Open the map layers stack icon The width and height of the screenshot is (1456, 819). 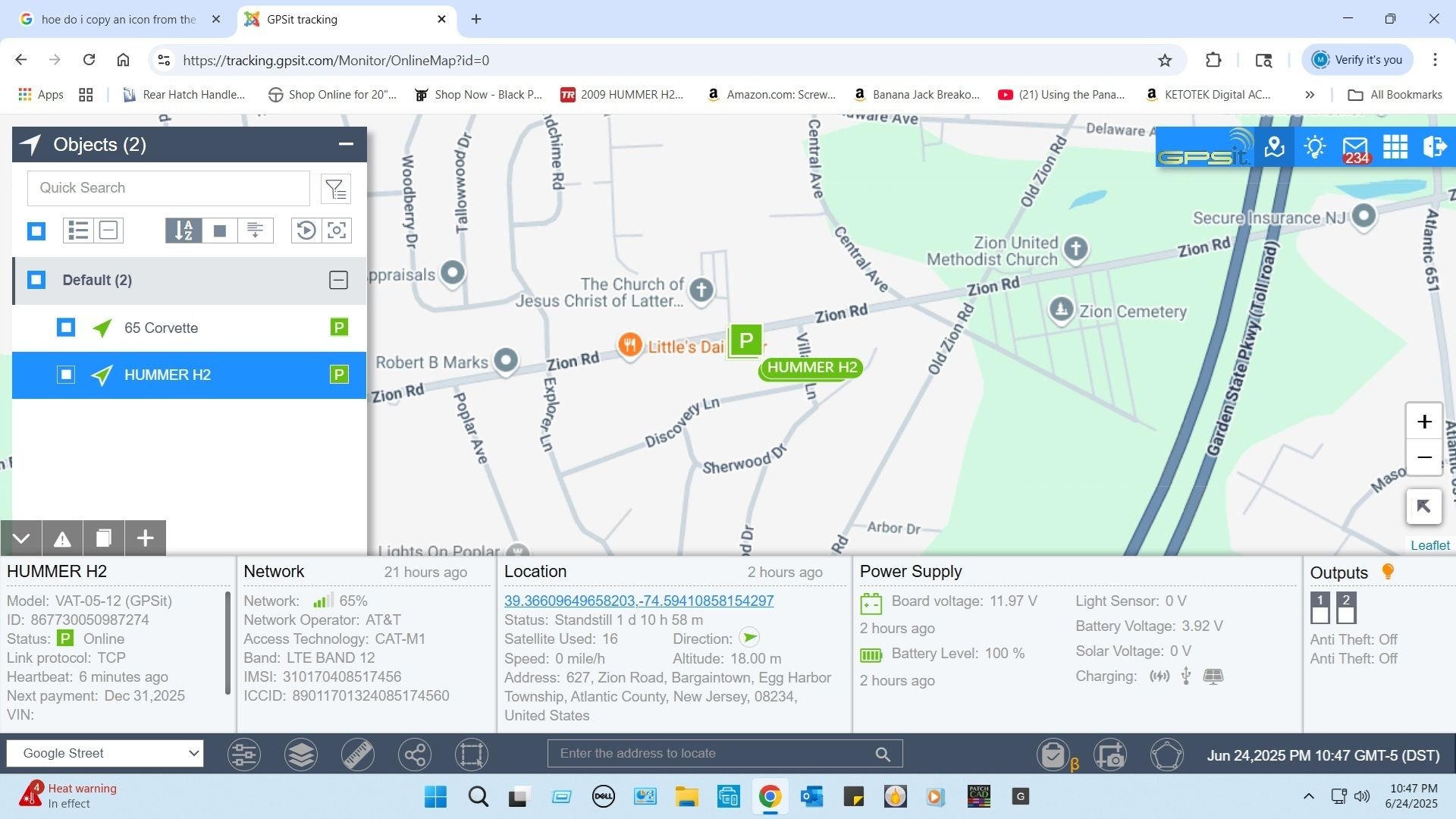pyautogui.click(x=301, y=755)
